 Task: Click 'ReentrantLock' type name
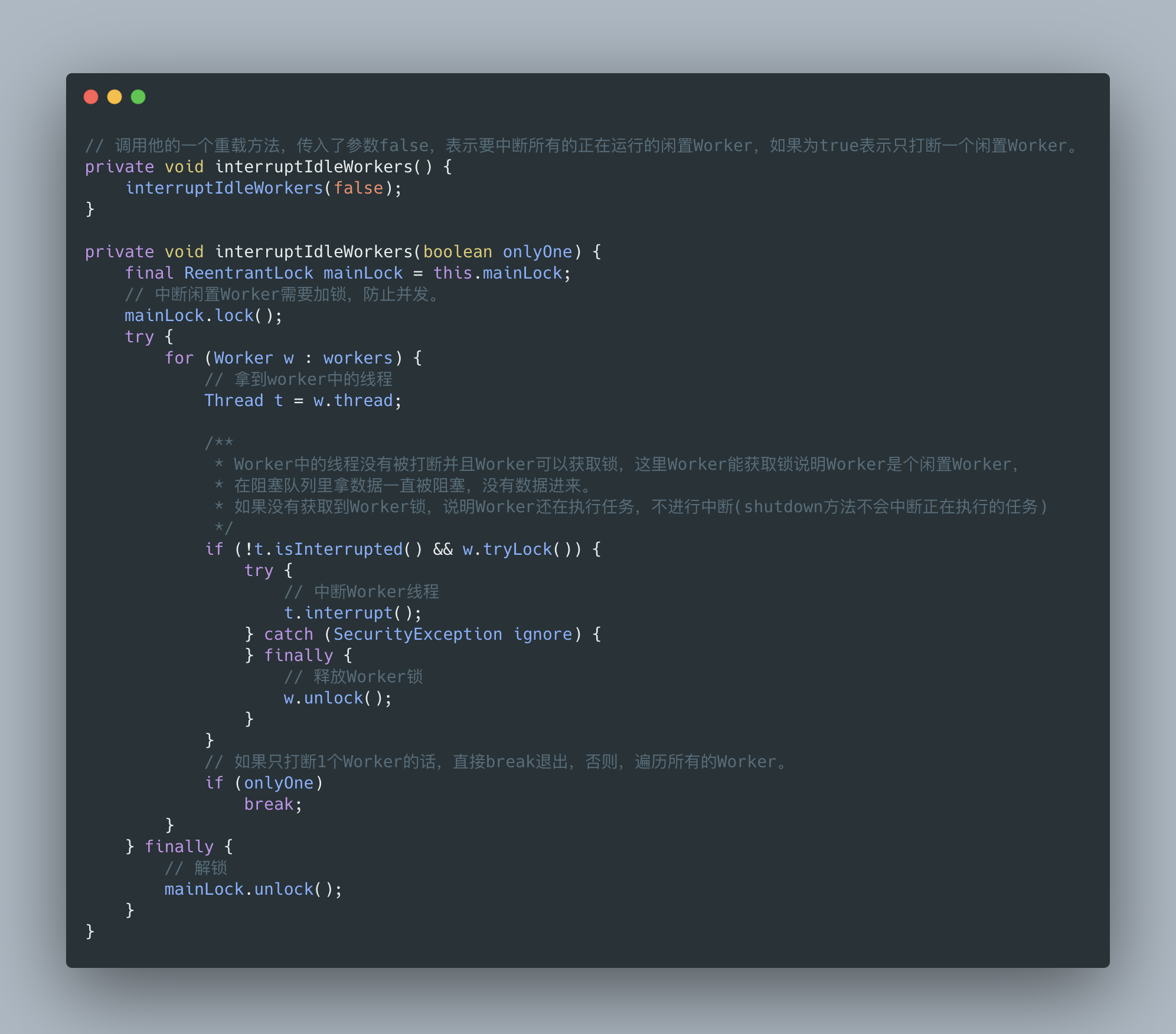click(x=249, y=273)
